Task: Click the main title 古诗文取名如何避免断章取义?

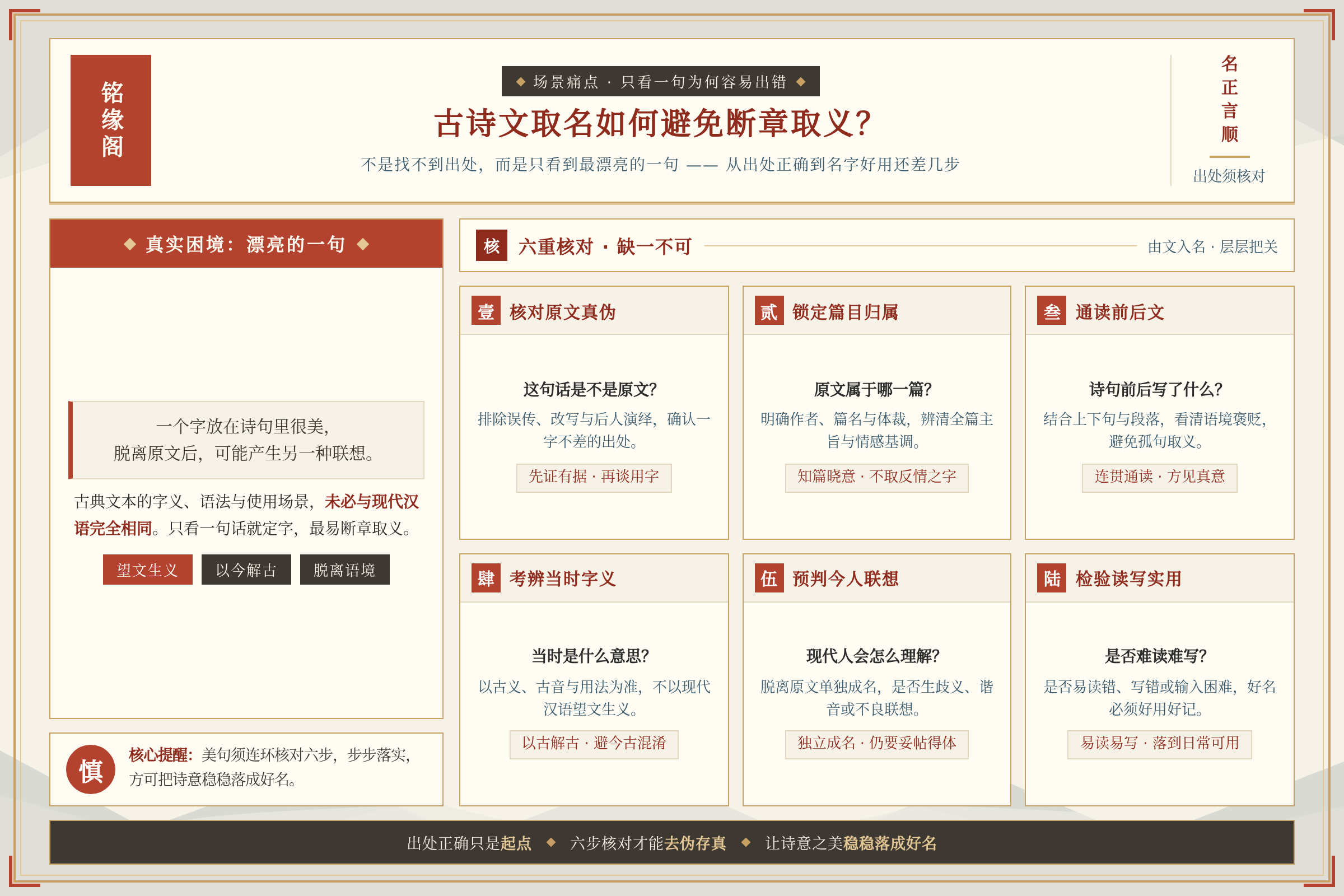Action: pyautogui.click(x=652, y=123)
